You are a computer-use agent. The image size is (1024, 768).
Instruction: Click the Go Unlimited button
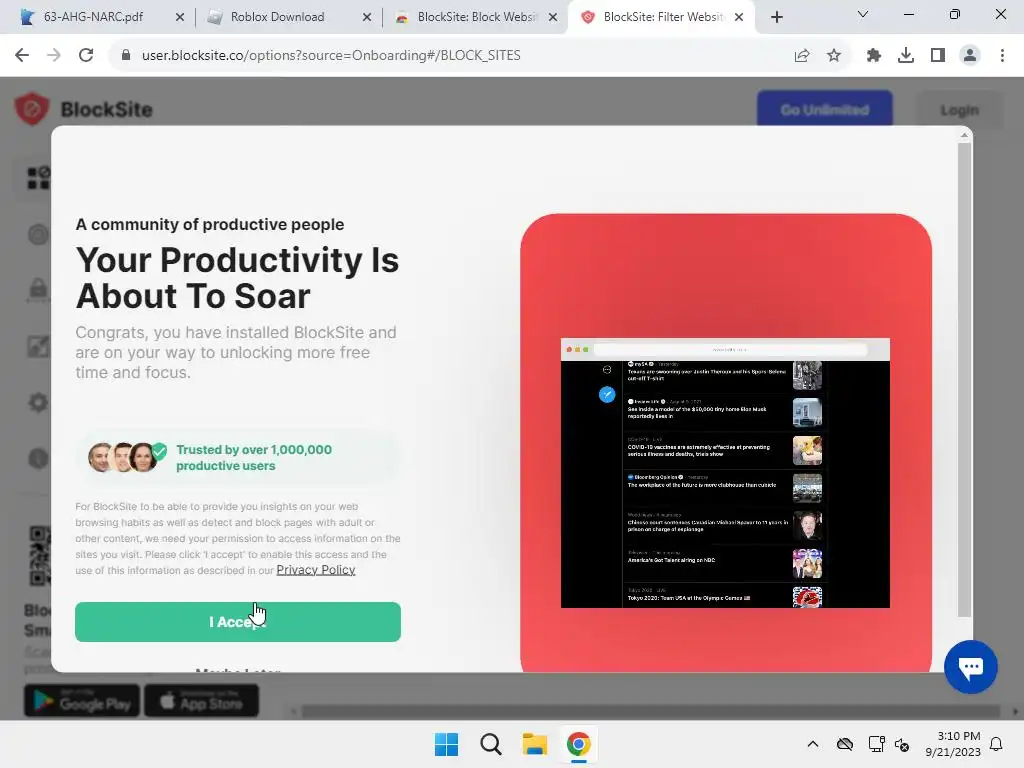click(x=825, y=110)
